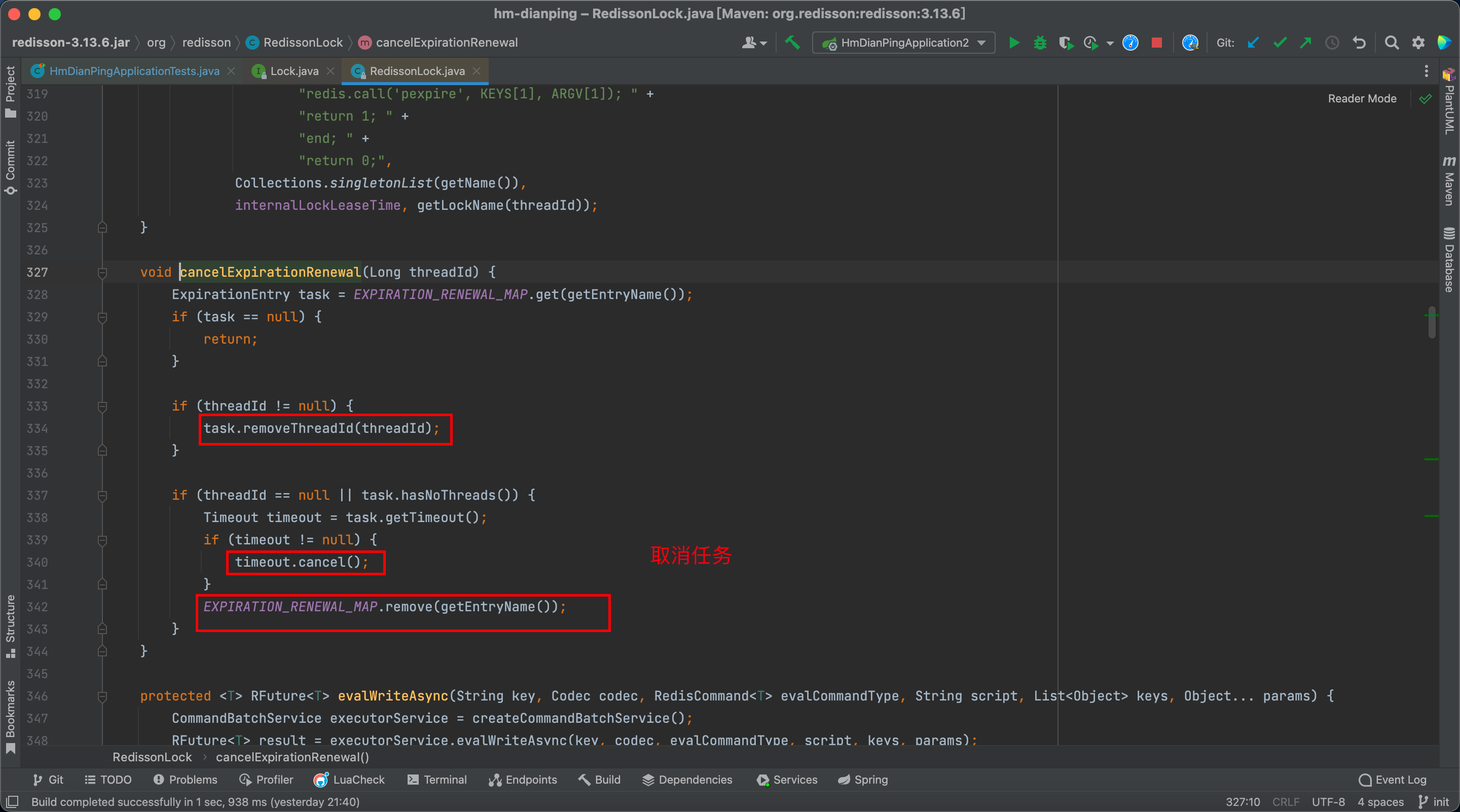Click Git push arrow icon
1460x812 pixels.
pos(1306,43)
